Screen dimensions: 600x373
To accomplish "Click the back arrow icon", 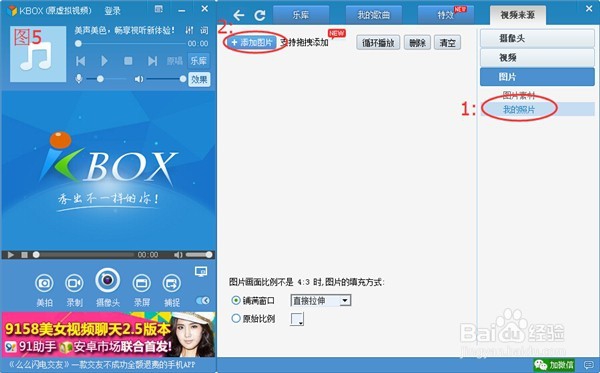I will point(239,15).
